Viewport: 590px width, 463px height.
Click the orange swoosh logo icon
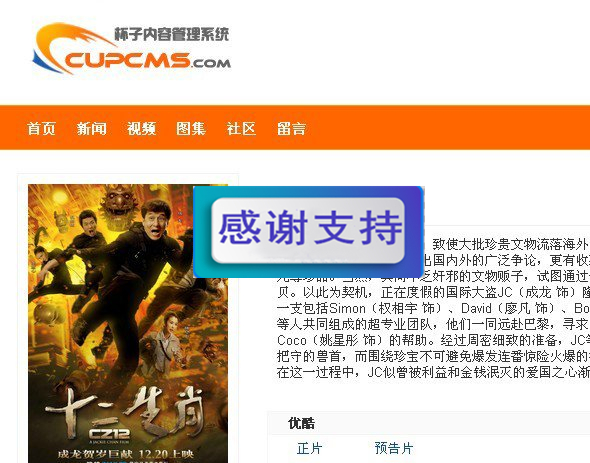coord(68,48)
